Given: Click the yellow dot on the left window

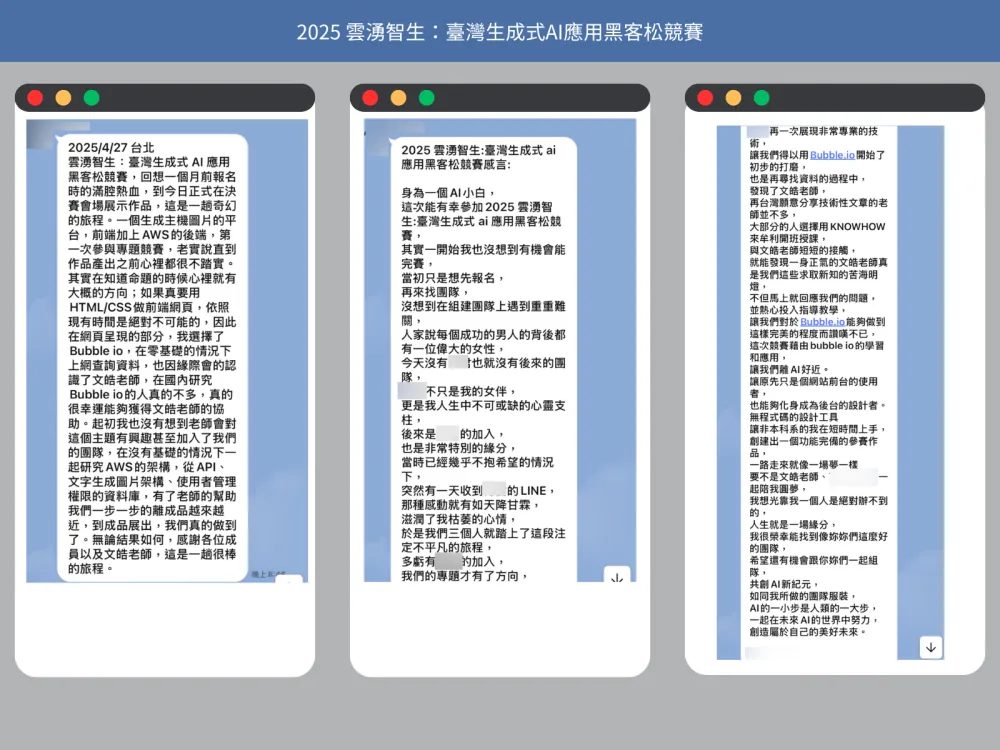Looking at the screenshot, I should click(63, 98).
